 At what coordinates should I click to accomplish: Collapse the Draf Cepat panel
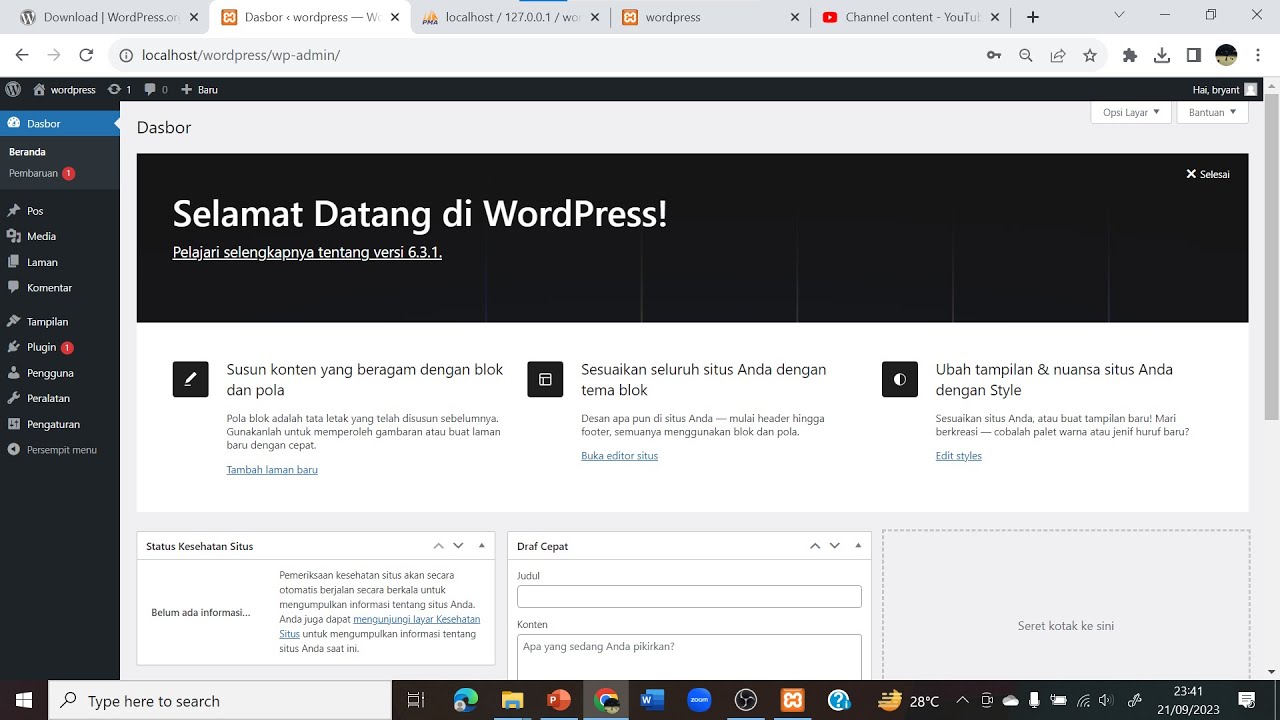(858, 546)
